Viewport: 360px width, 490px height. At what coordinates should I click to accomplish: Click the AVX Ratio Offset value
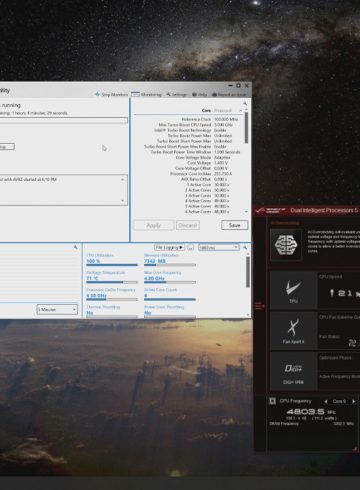coord(220,179)
